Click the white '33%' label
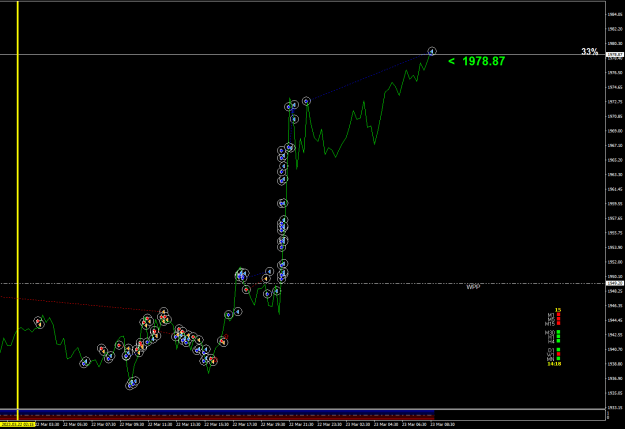 590,51
